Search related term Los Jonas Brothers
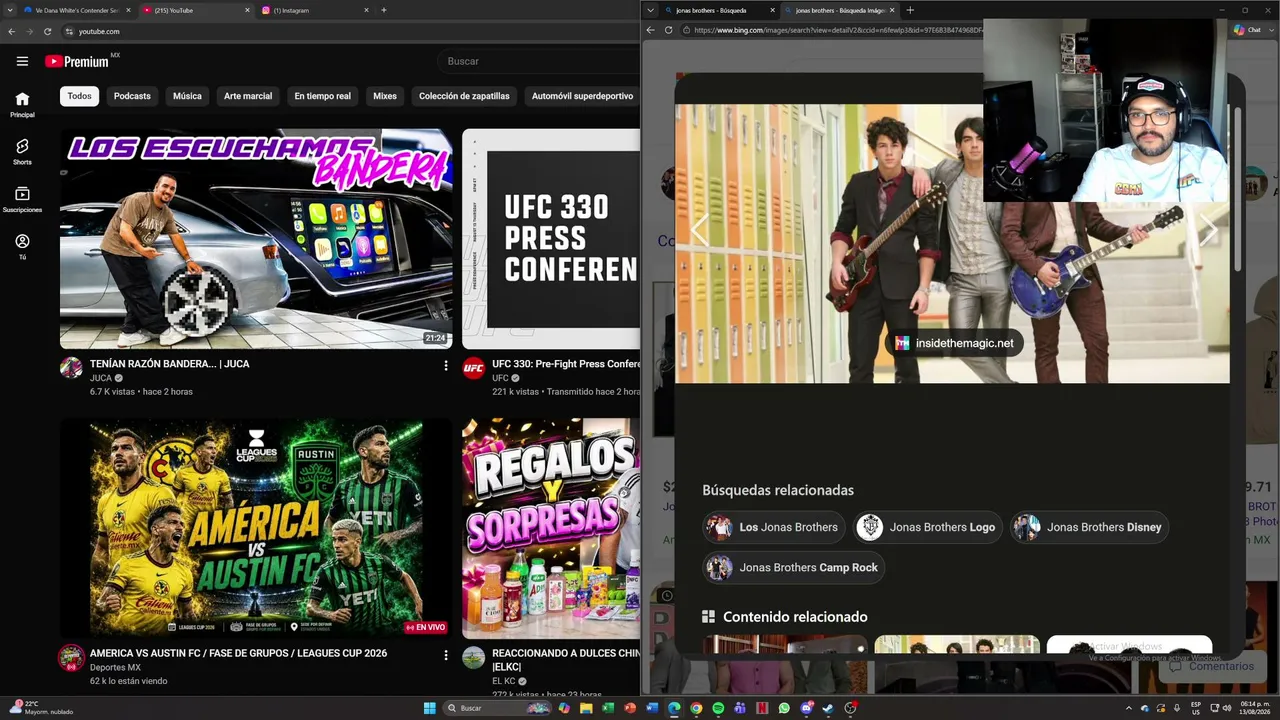This screenshot has width=1280, height=720. click(x=774, y=527)
